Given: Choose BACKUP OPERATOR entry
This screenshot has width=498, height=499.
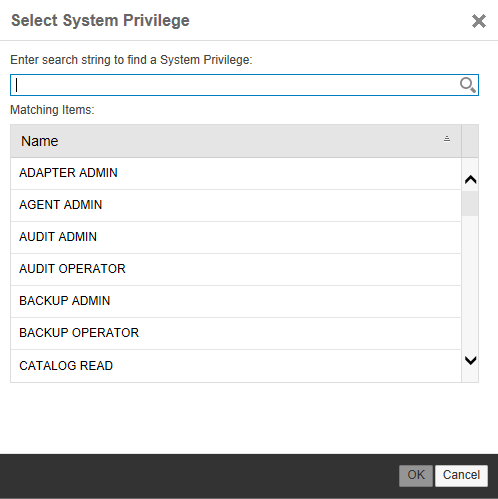Looking at the screenshot, I should (236, 333).
